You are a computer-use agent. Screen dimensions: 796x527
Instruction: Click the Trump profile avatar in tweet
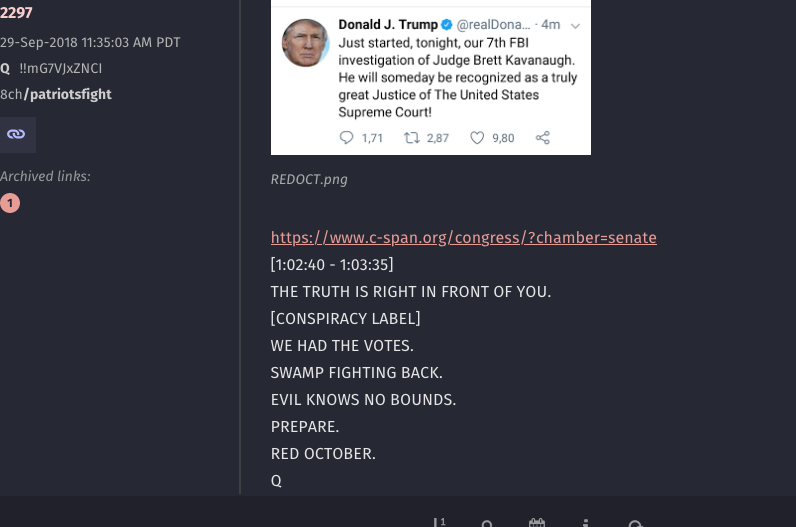point(306,43)
